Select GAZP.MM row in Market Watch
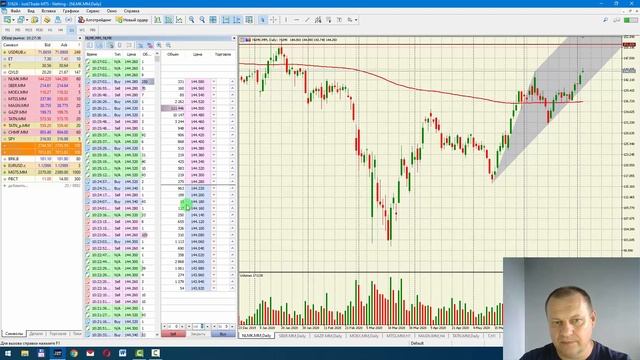Viewport: 640px width, 360px height. 42,112
